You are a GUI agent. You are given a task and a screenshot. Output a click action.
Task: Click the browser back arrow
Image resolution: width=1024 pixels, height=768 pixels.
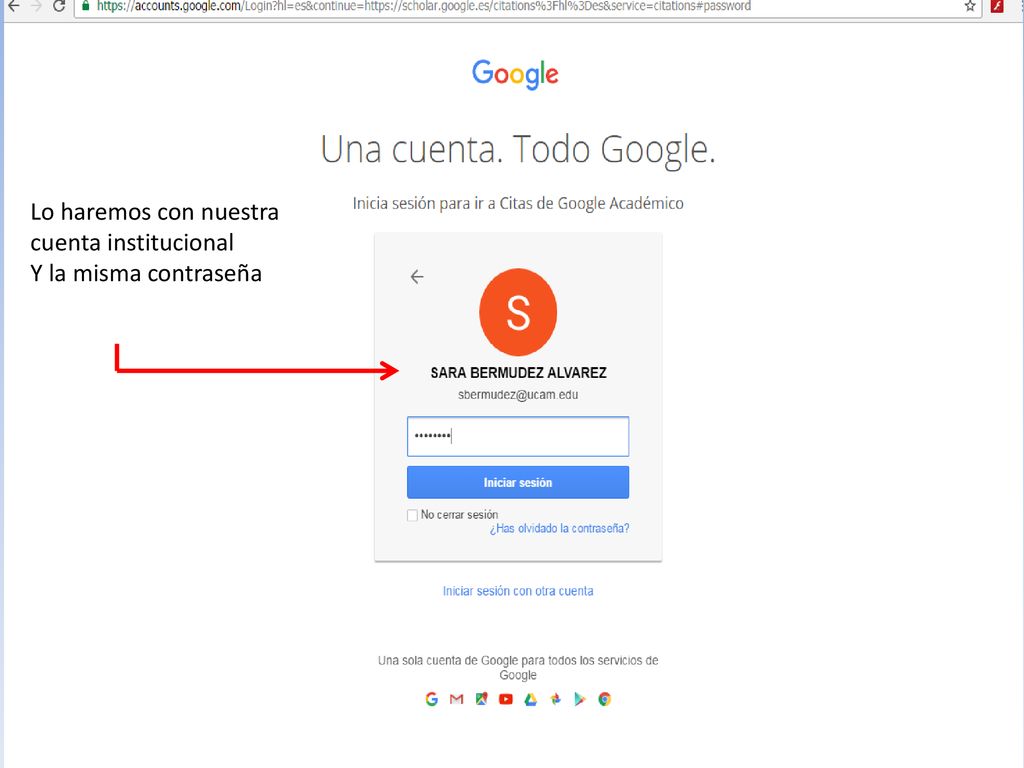pyautogui.click(x=13, y=7)
